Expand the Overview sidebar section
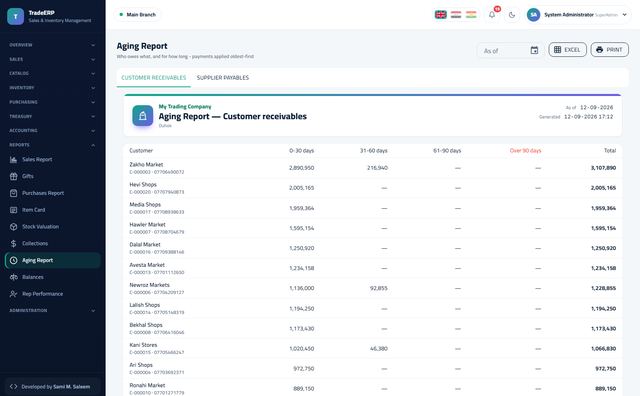640x396 pixels. (52, 45)
